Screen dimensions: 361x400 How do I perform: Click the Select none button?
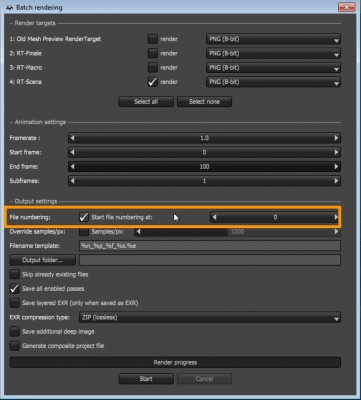coord(204,102)
